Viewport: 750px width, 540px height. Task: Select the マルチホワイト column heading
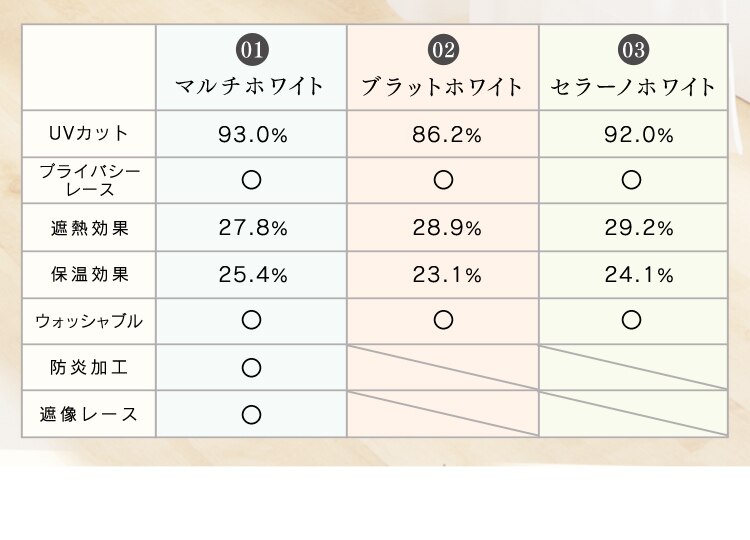click(x=251, y=87)
